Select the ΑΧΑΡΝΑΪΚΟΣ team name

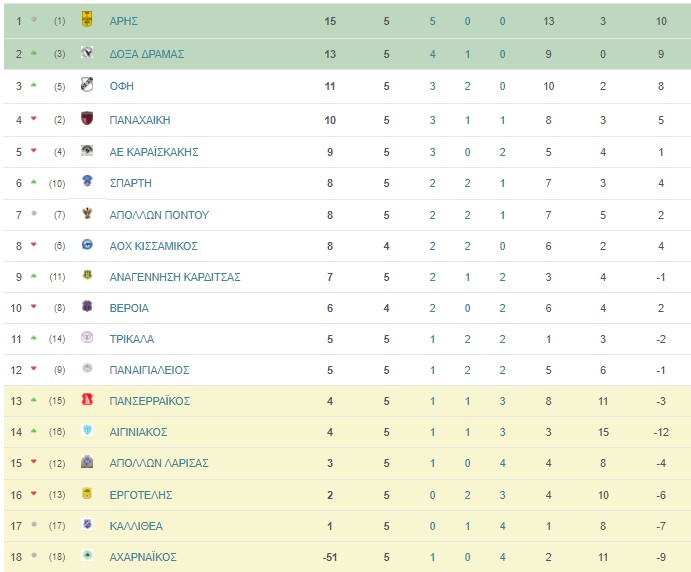click(x=143, y=557)
